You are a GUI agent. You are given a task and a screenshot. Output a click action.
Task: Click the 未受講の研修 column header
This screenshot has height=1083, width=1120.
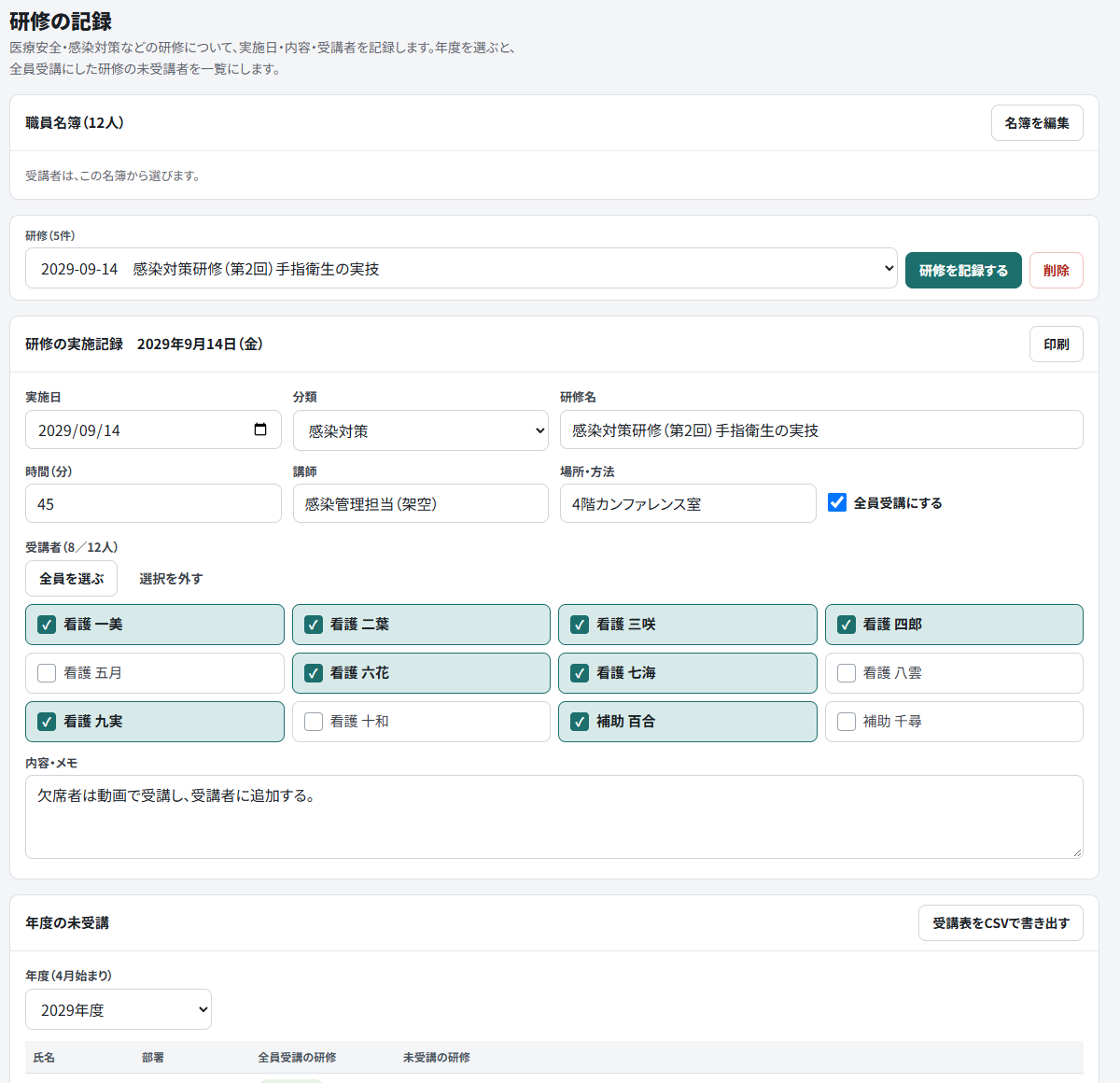point(437,1058)
